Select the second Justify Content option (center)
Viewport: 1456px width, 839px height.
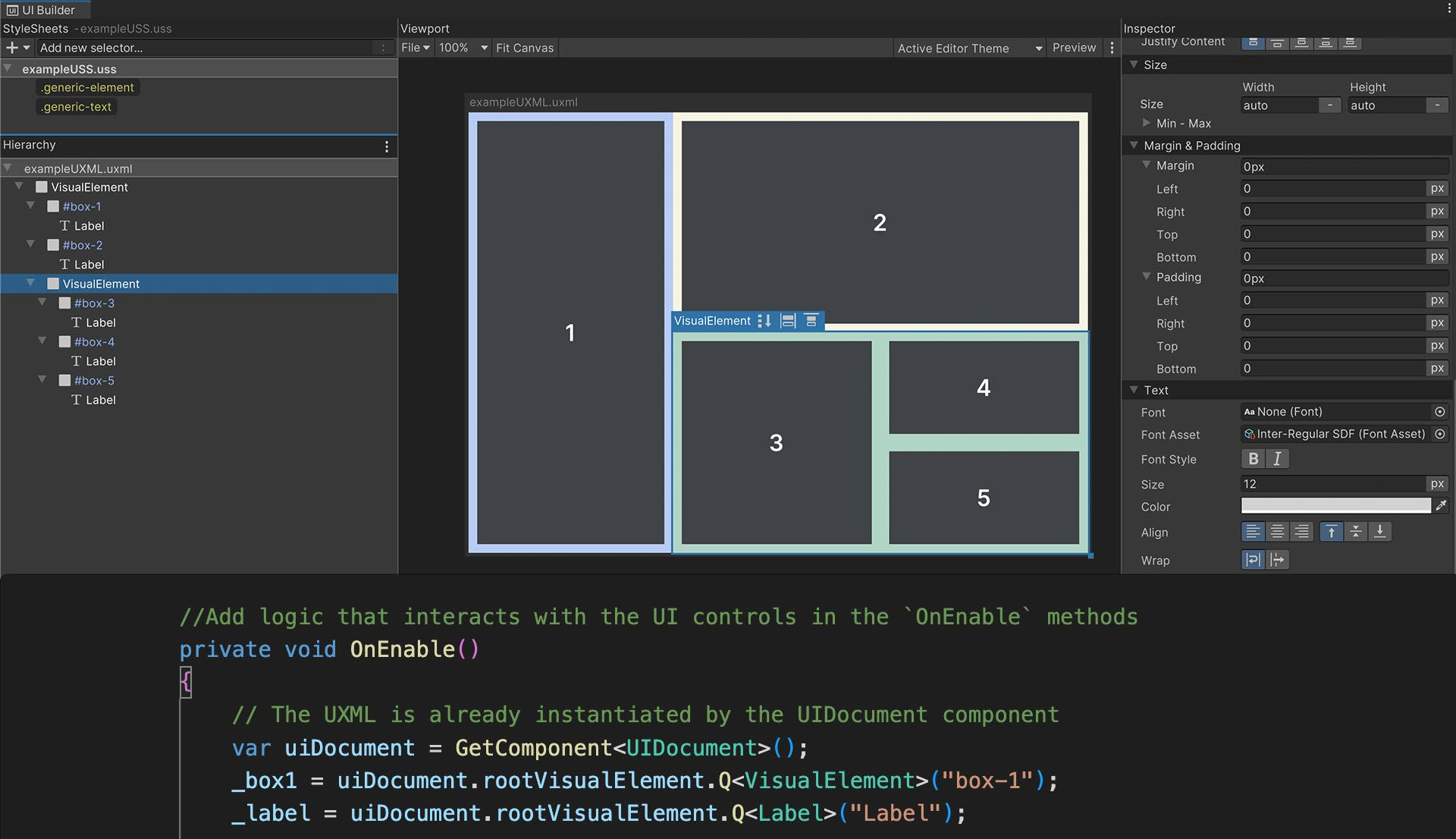(1277, 42)
